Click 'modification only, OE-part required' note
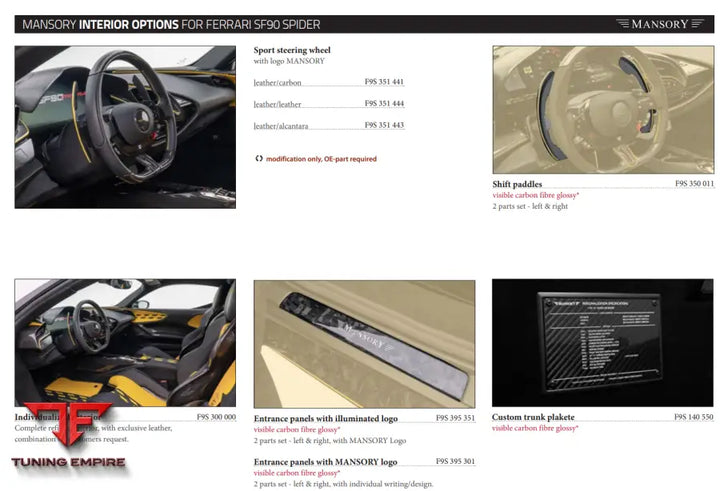This screenshot has width=720, height=491. (321, 159)
